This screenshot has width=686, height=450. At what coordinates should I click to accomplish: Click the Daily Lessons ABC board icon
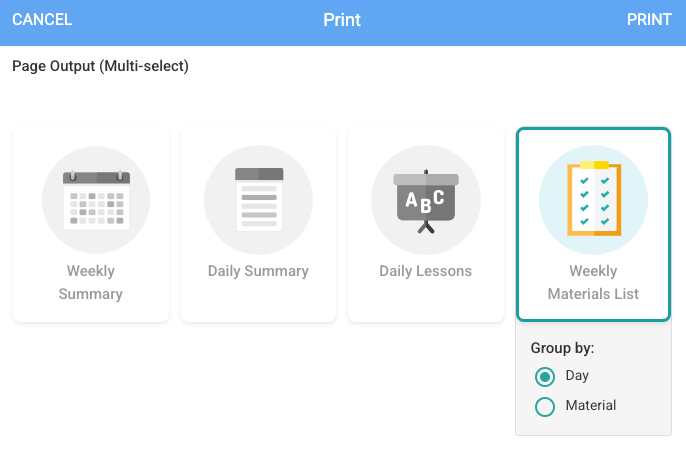425,200
